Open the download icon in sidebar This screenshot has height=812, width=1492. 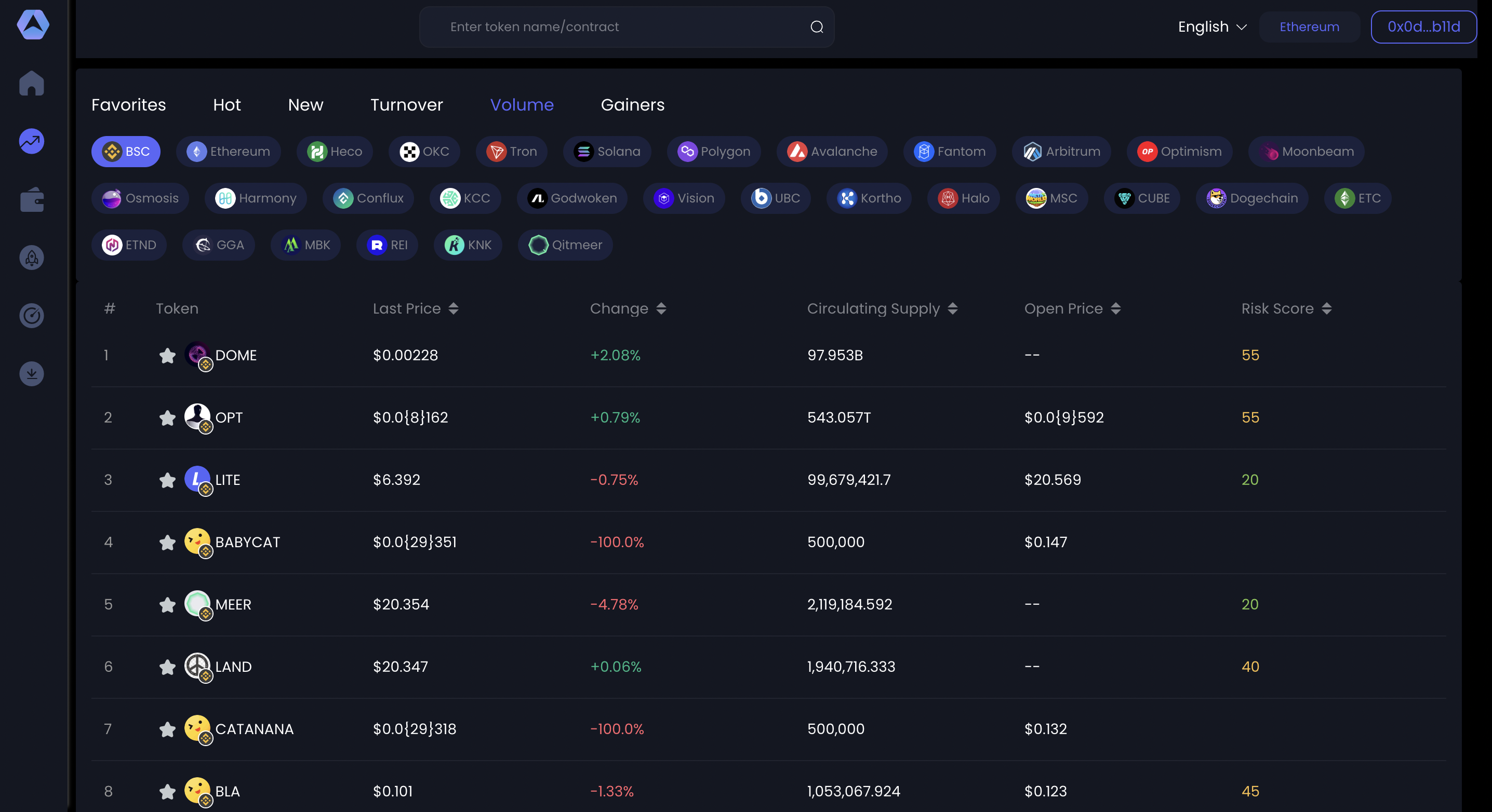(32, 374)
